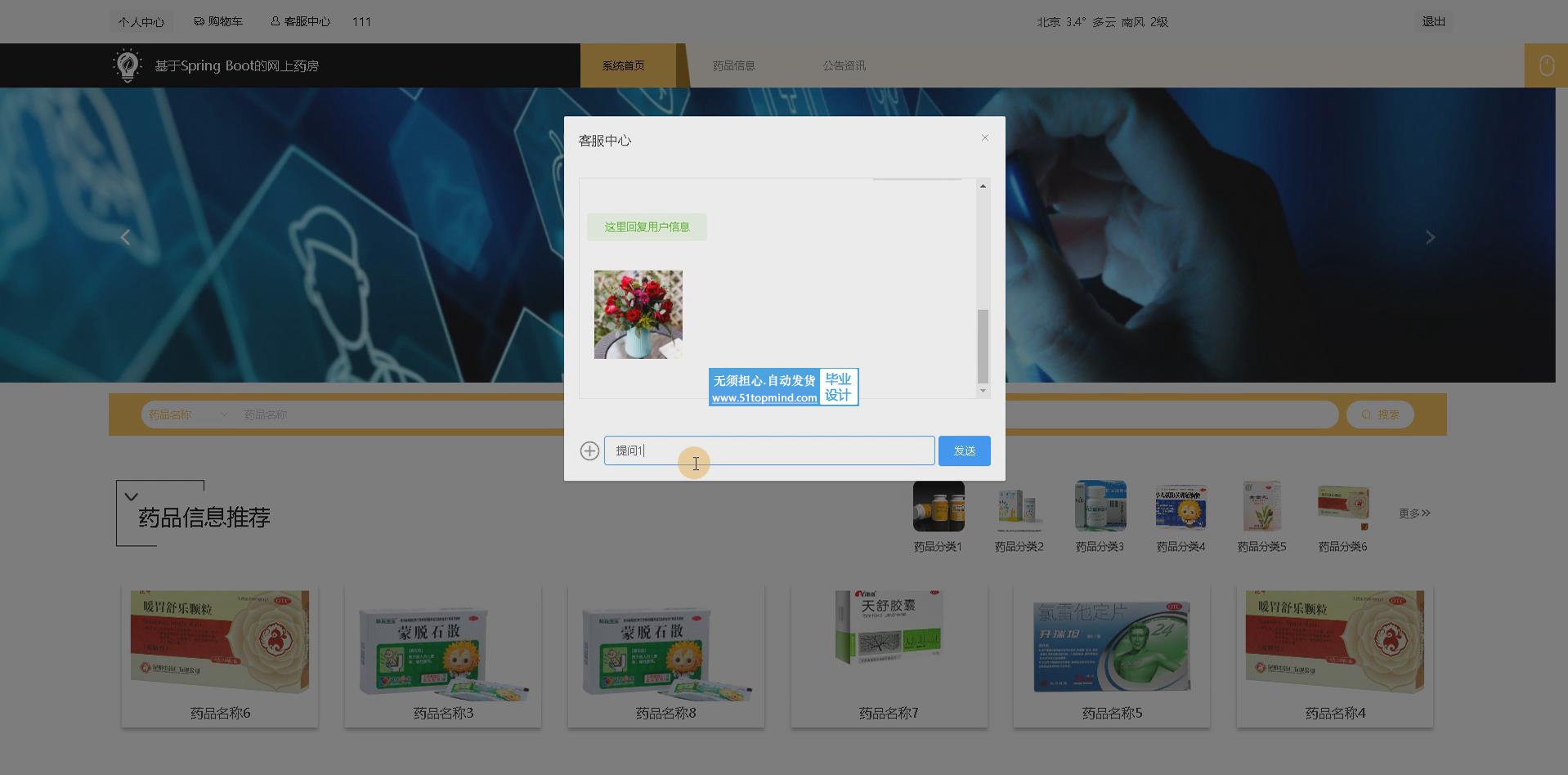1568x775 pixels.
Task: Open product card 药品名称7
Action: [x=889, y=656]
